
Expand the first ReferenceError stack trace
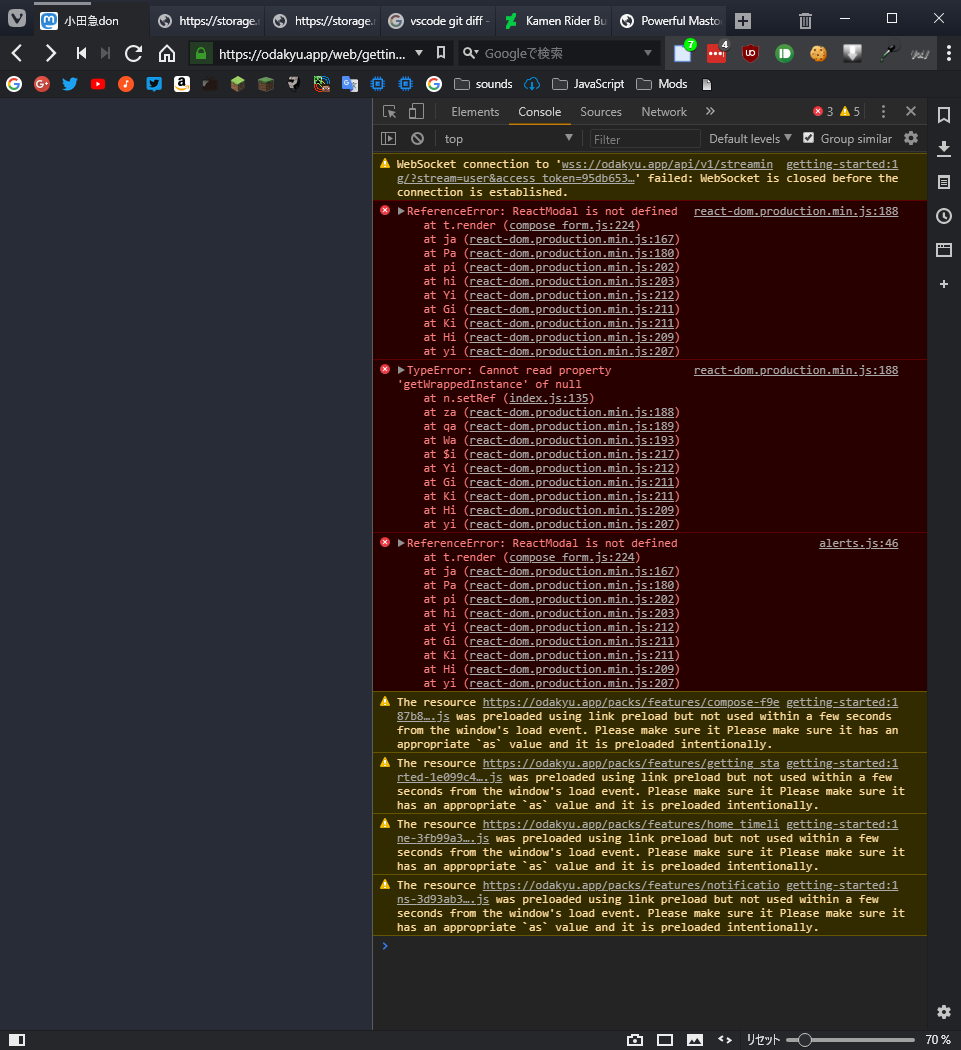point(401,211)
